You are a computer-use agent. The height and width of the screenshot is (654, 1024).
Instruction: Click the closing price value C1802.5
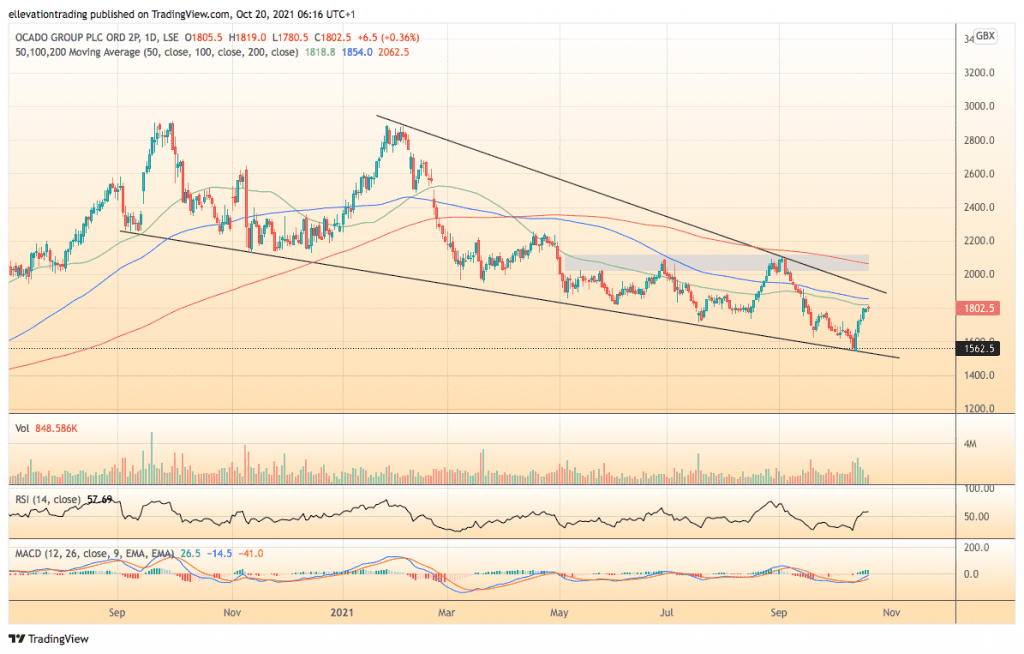tap(332, 38)
